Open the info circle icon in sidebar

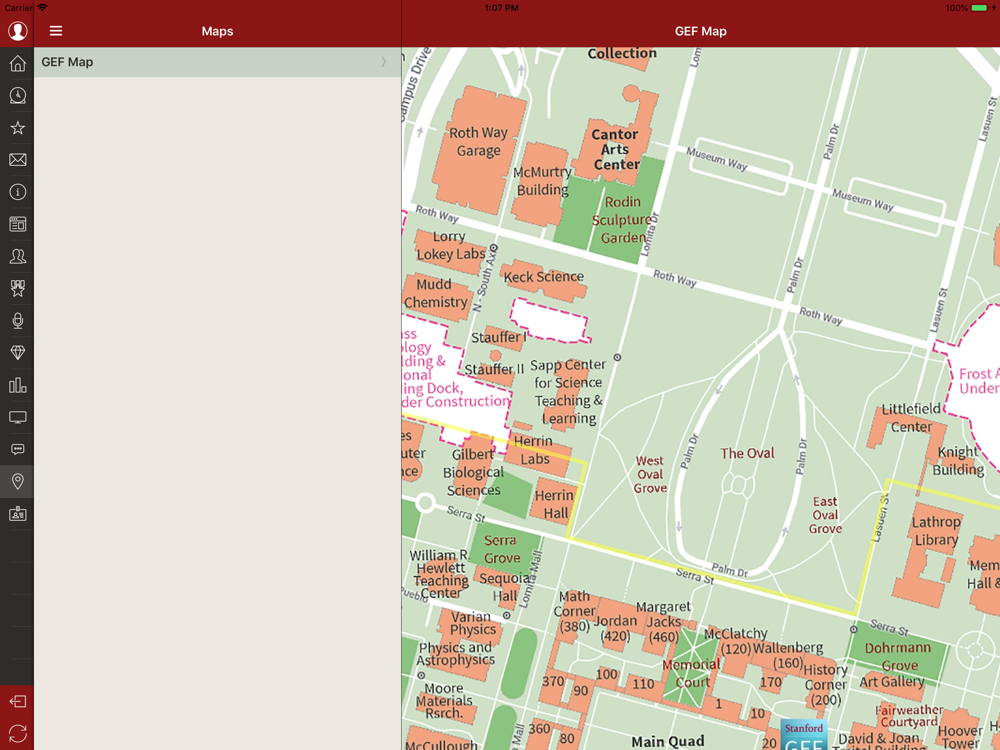click(x=17, y=192)
